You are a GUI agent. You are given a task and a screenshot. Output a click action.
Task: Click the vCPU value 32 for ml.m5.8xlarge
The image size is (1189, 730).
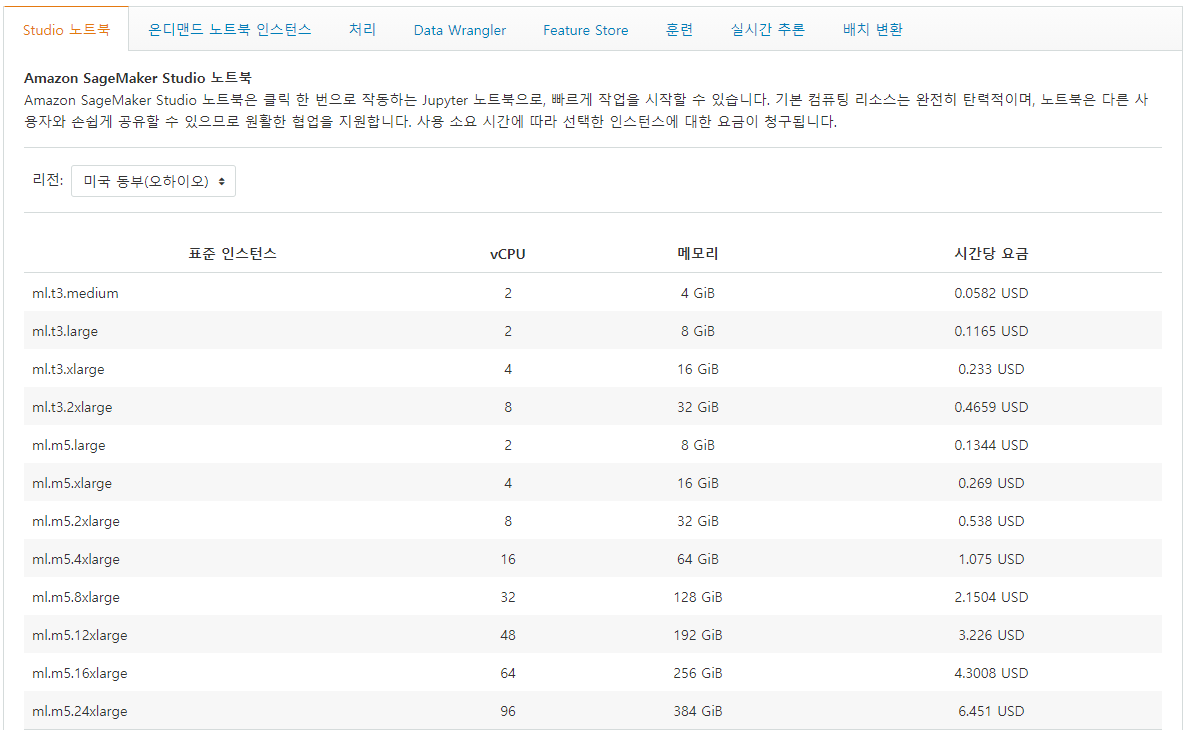pos(508,597)
